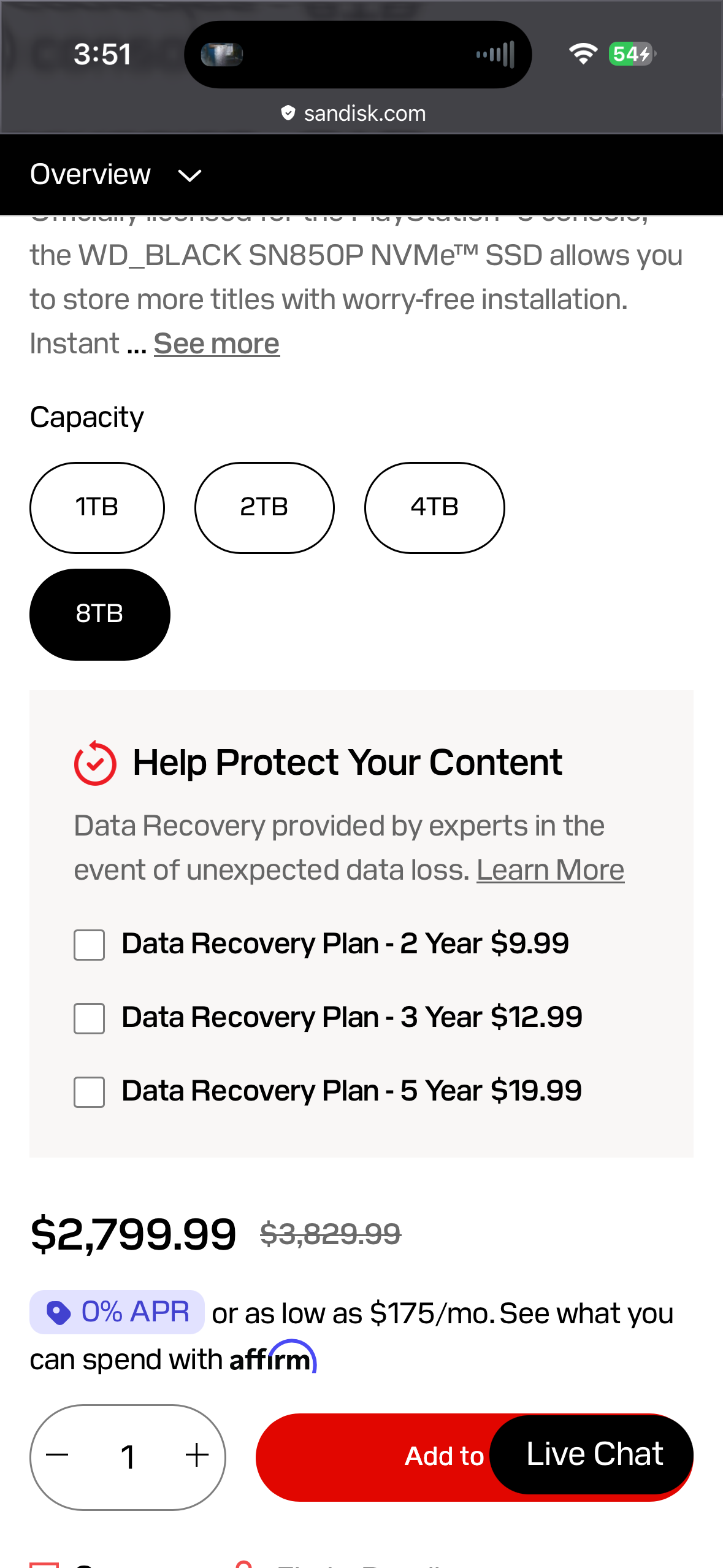Decrease quantity with minus icon
The width and height of the screenshot is (723, 1568).
58,1455
